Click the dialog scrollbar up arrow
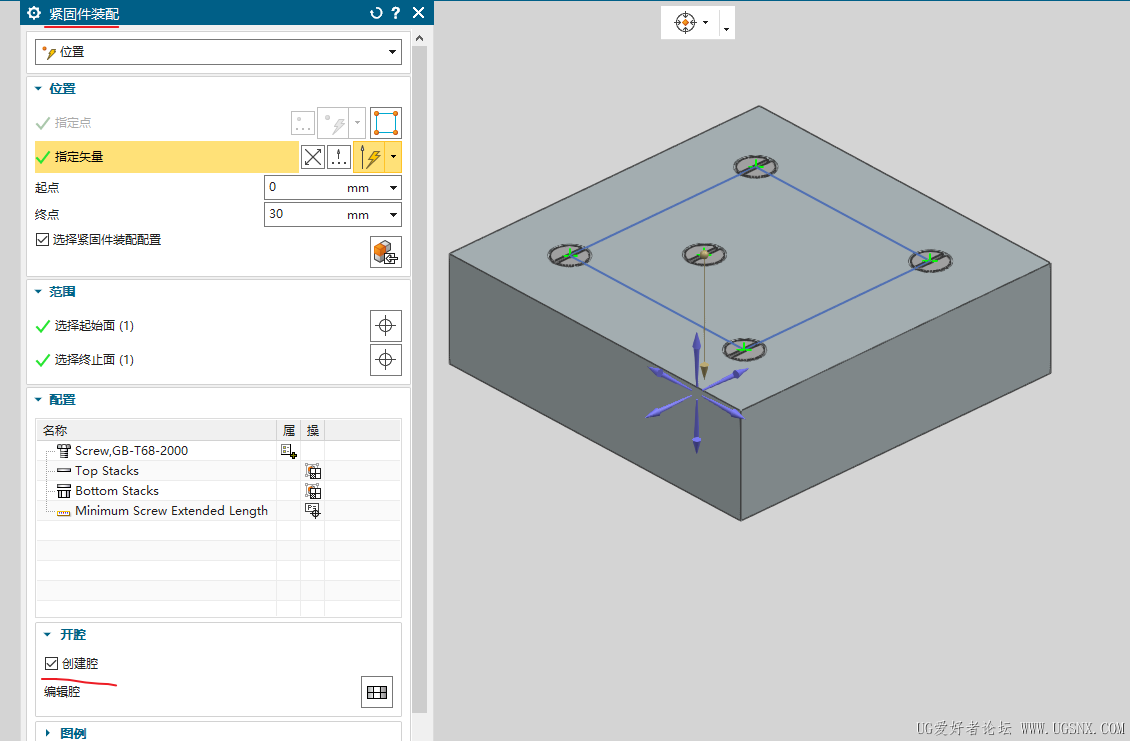1130x741 pixels. (419, 38)
